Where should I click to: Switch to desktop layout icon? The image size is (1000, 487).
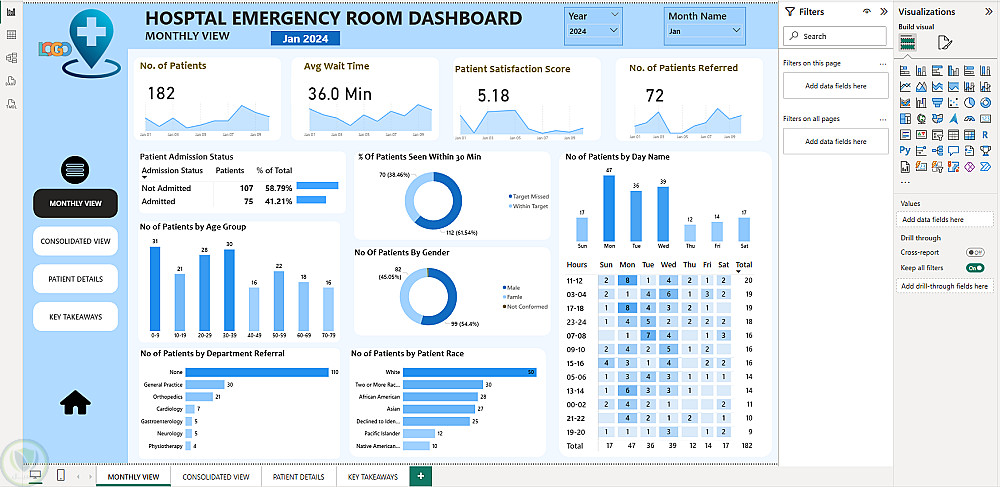click(x=36, y=476)
